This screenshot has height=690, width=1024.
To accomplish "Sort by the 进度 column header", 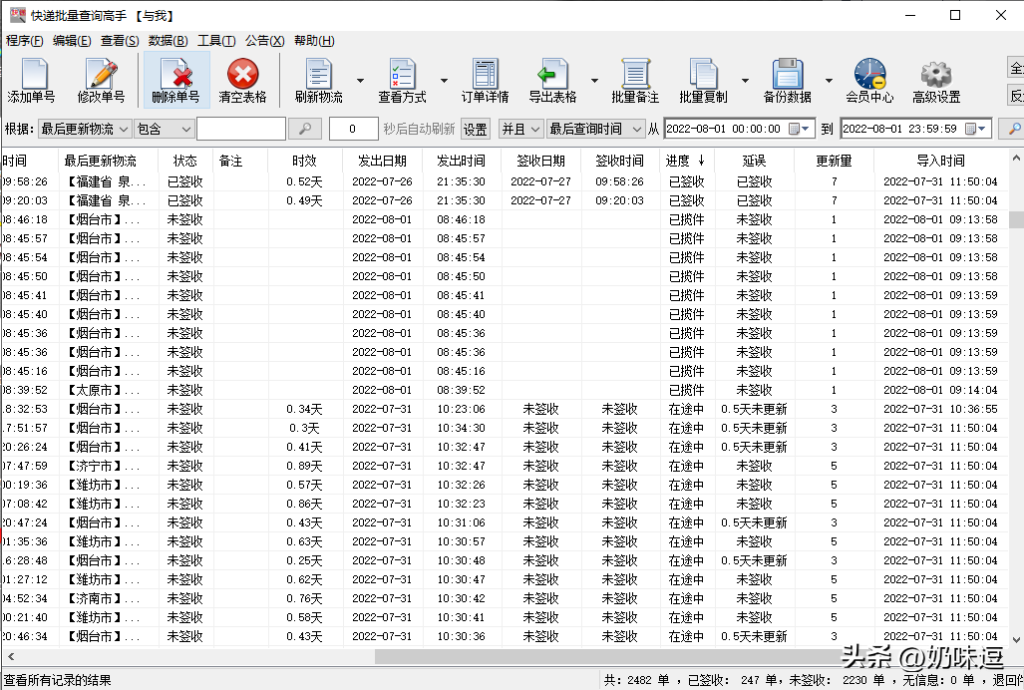I will pos(685,161).
